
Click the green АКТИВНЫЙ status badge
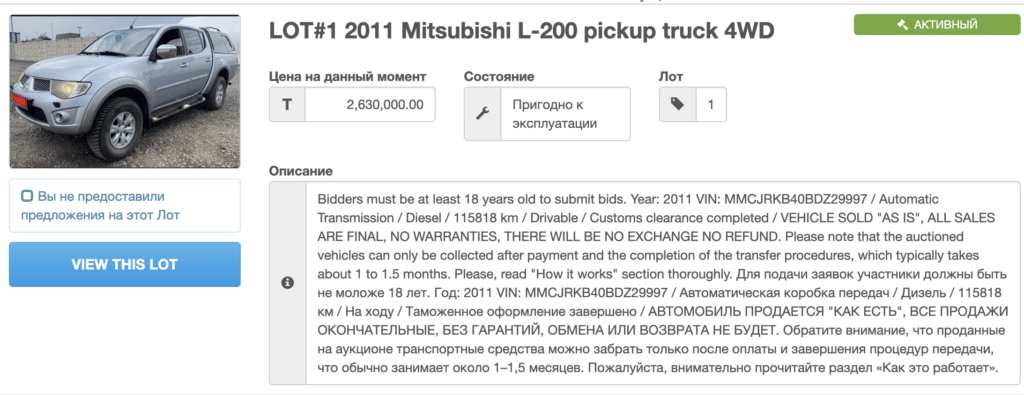coord(936,25)
